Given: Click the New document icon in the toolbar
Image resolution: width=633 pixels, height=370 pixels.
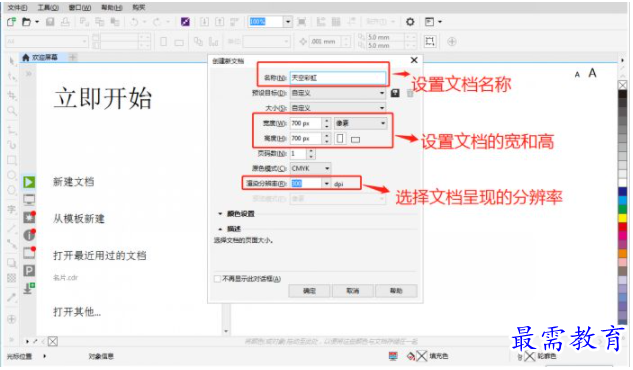Looking at the screenshot, I should (12, 22).
